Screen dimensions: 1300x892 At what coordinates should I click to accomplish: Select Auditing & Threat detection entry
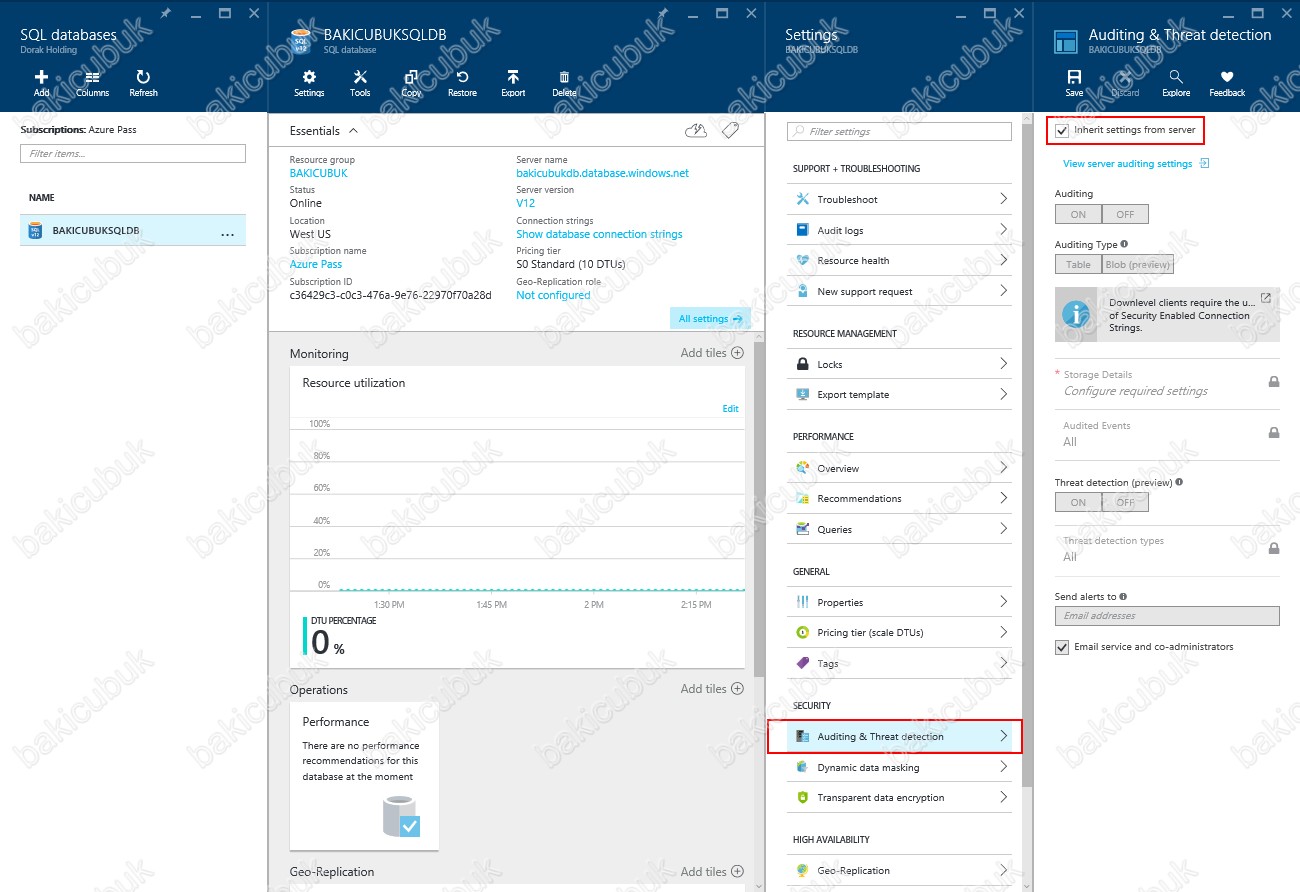pyautogui.click(x=899, y=736)
